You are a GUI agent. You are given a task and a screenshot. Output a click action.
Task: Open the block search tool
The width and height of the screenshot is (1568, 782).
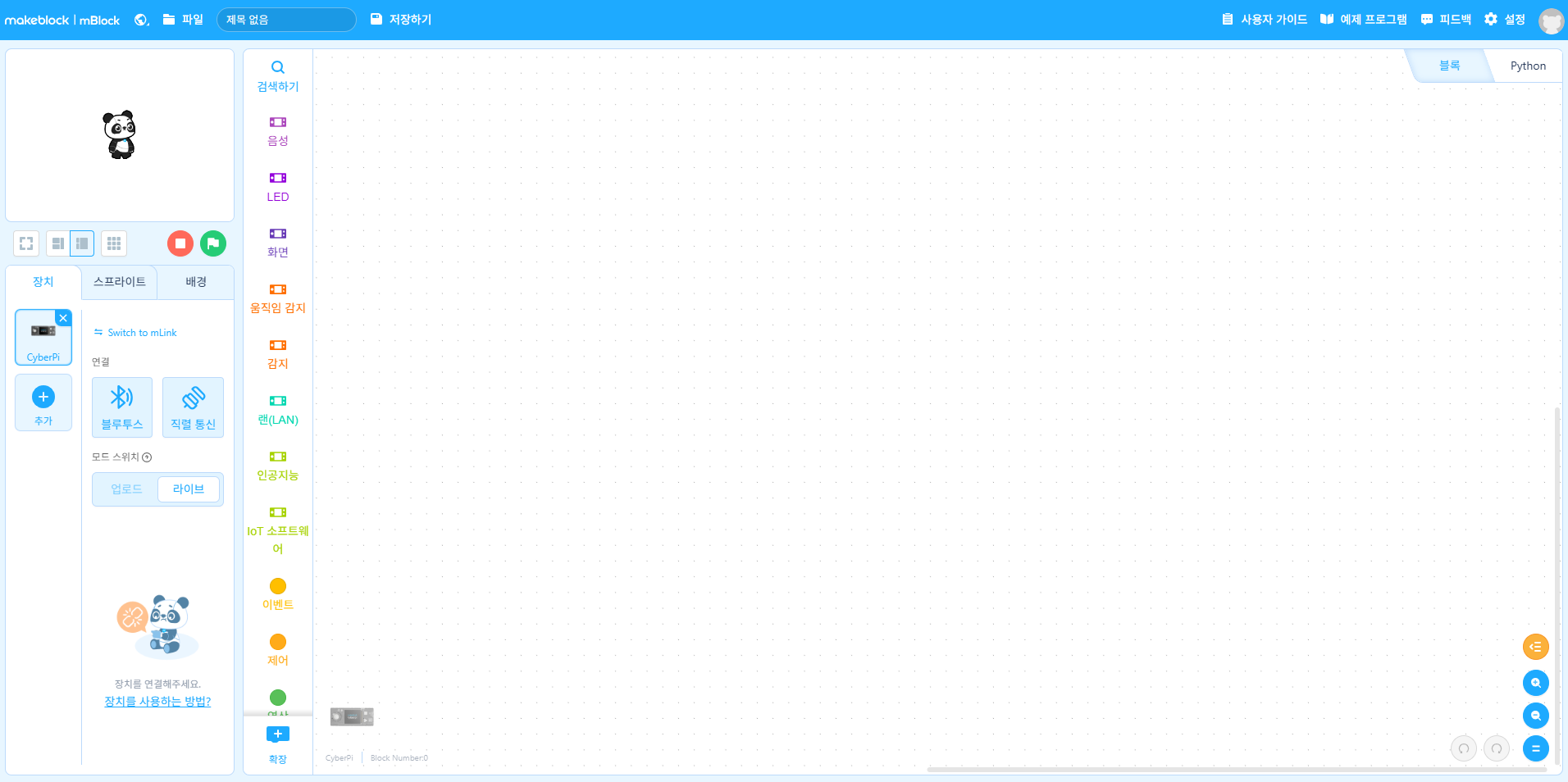pyautogui.click(x=278, y=75)
